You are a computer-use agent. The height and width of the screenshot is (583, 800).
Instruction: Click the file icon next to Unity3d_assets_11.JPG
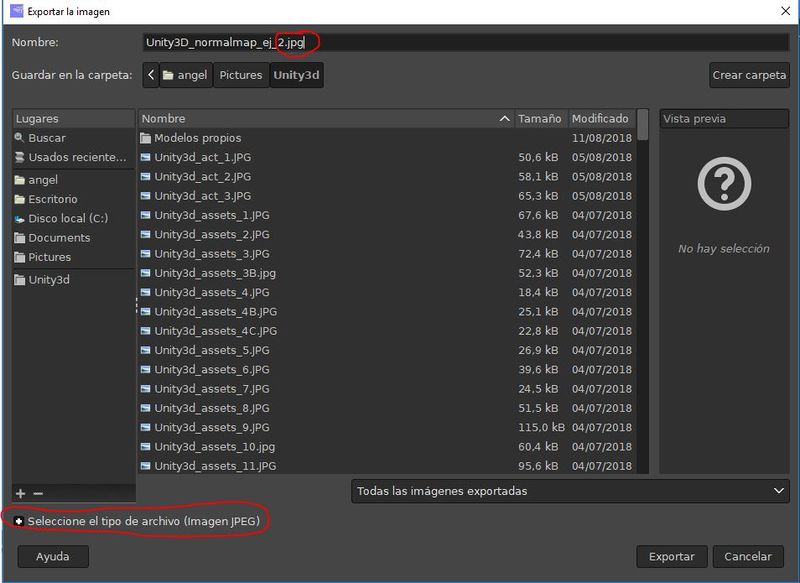point(146,466)
